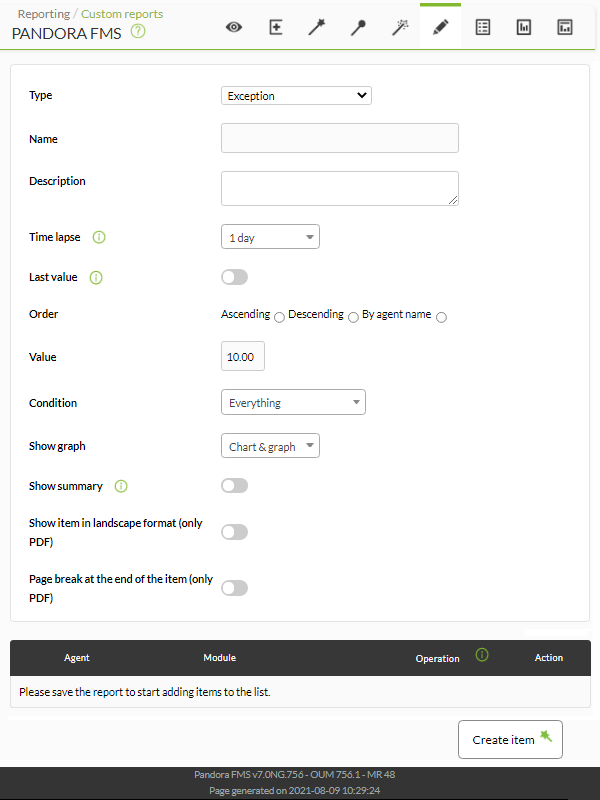Click the help icon beside PANDORA FMS

point(138,32)
